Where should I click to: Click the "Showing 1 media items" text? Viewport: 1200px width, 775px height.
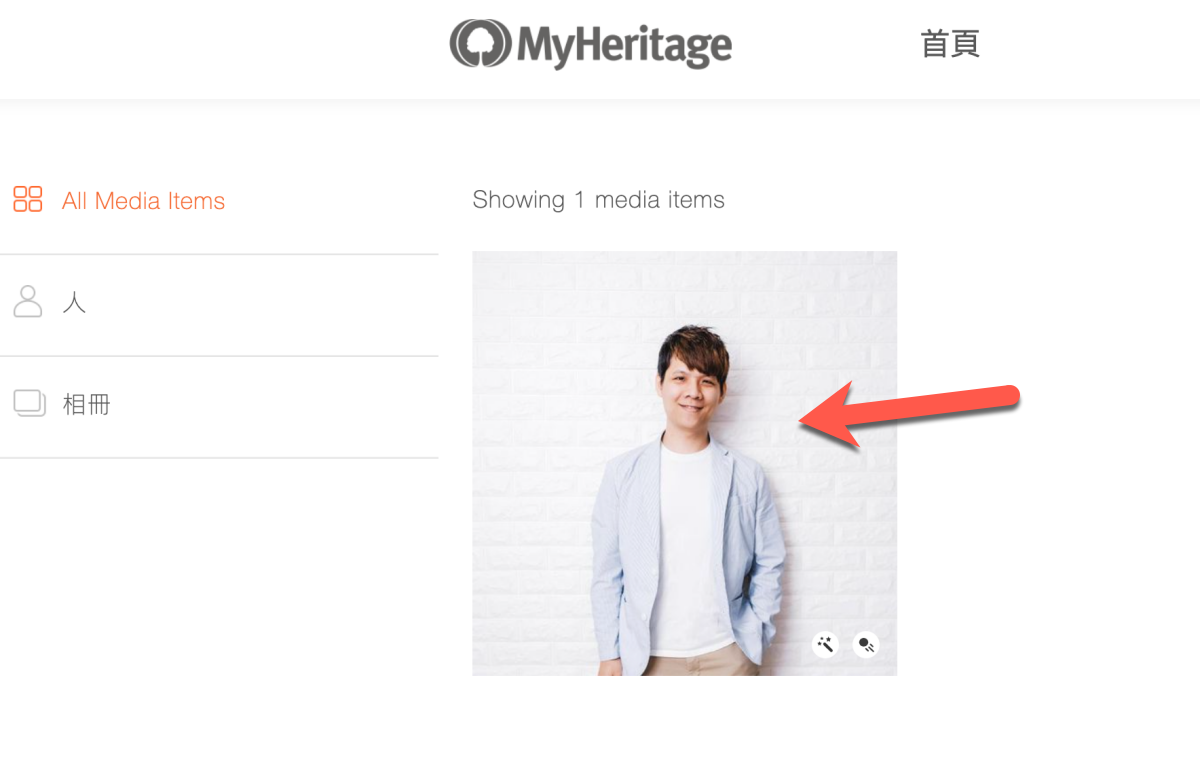coord(598,200)
